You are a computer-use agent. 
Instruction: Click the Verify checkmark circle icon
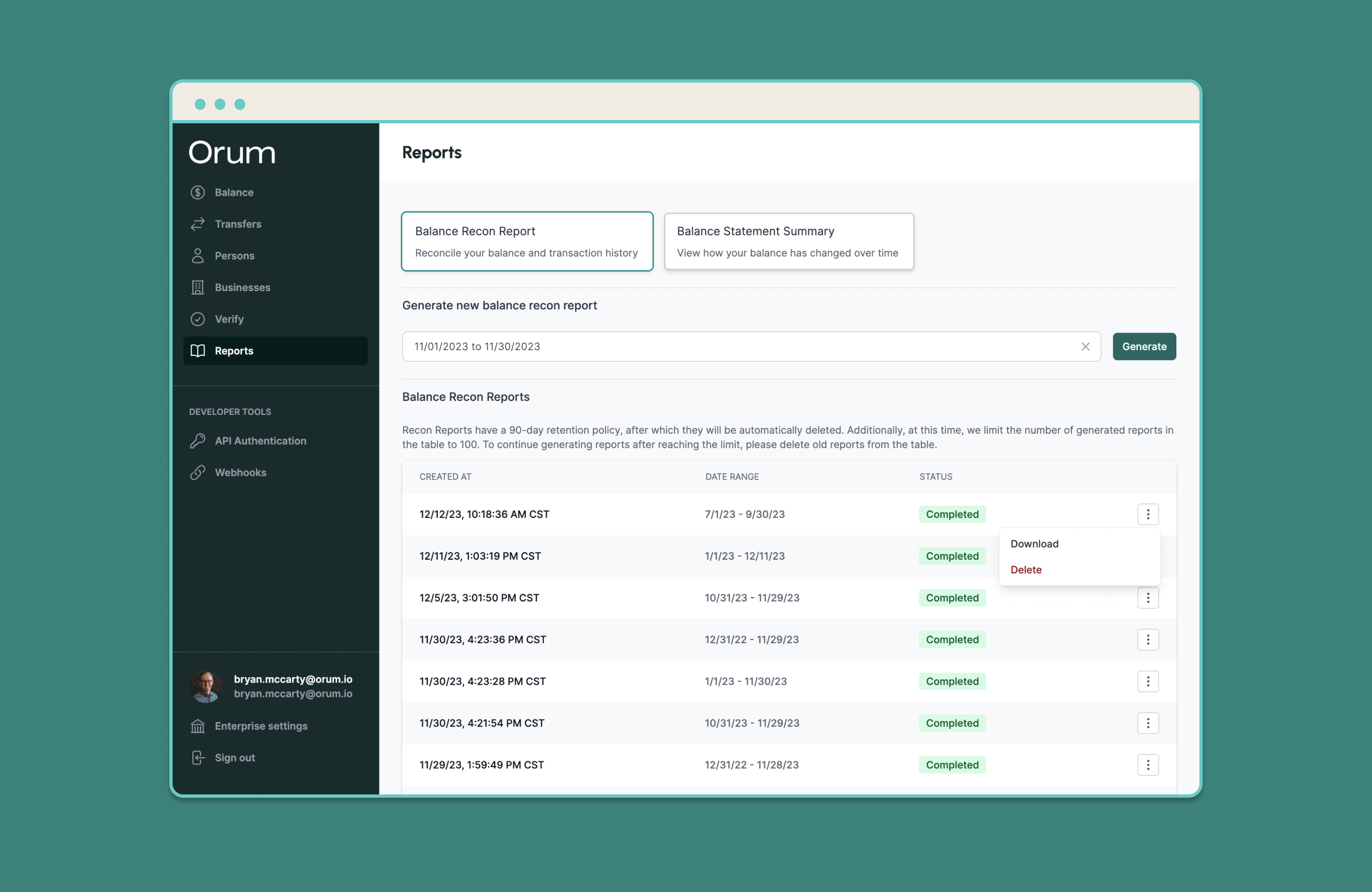[x=198, y=319]
